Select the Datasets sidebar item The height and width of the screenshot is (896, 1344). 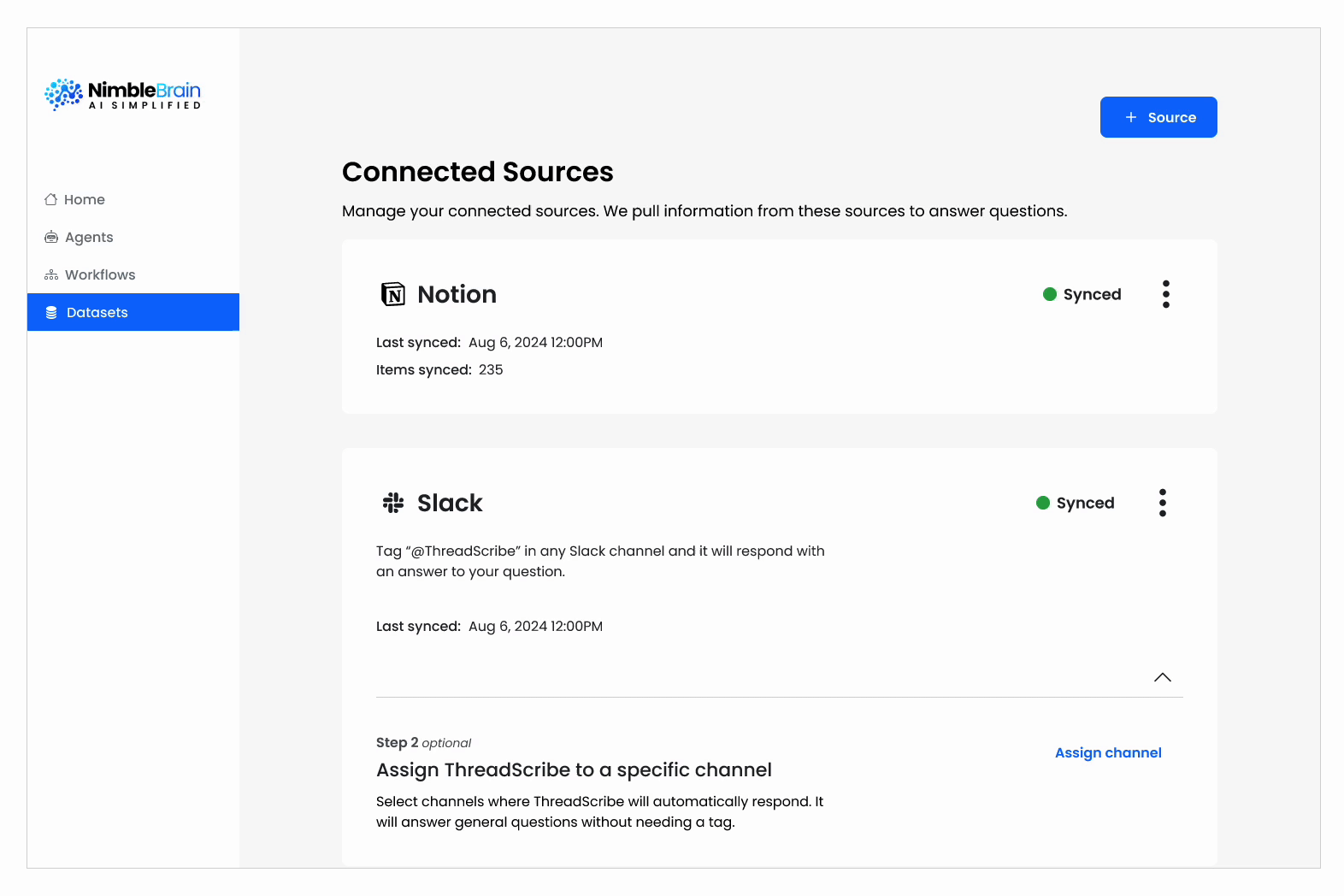click(x=97, y=313)
